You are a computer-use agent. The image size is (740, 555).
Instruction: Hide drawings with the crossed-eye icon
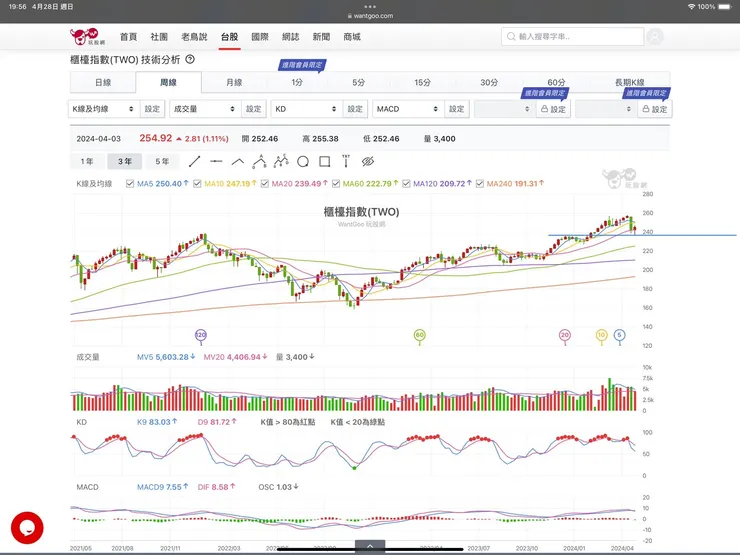click(367, 161)
